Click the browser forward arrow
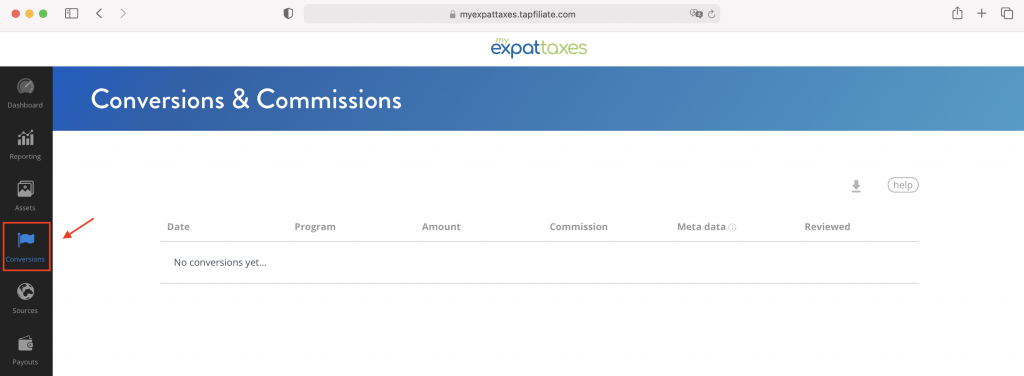 [123, 13]
